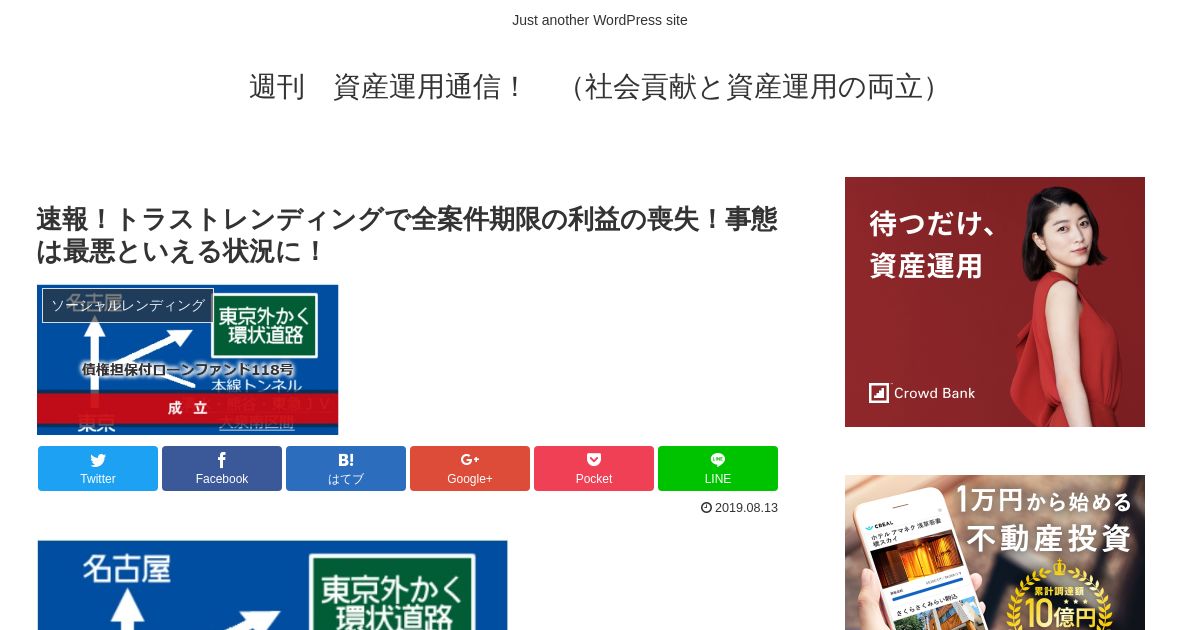Save the article to Pocket
Screen dimensions: 1200x630
point(594,468)
